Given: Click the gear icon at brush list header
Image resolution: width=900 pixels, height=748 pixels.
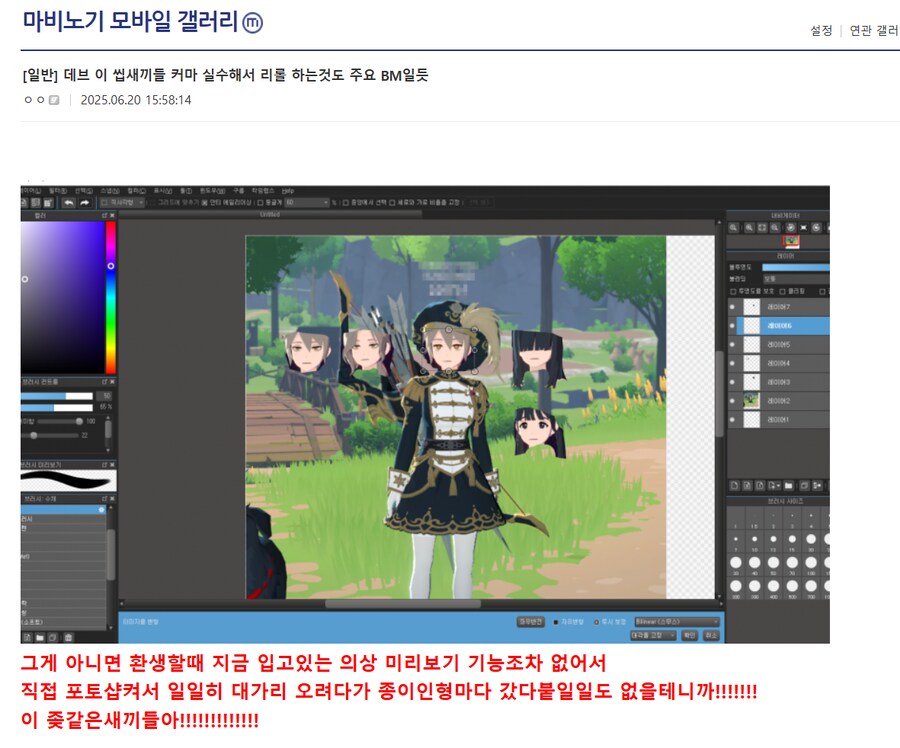Looking at the screenshot, I should (x=102, y=510).
